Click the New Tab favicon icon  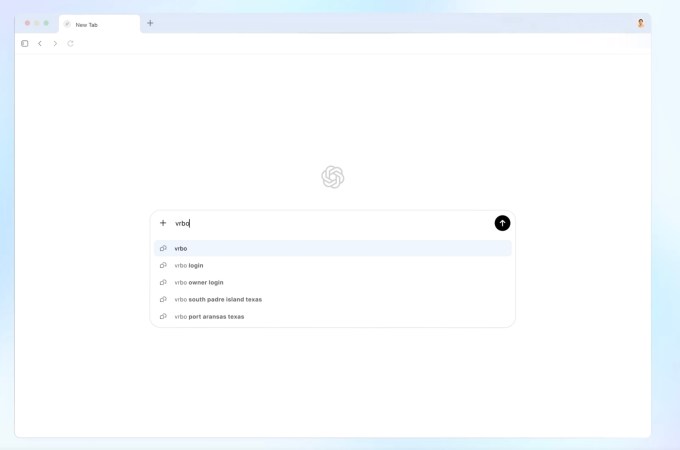(68, 24)
